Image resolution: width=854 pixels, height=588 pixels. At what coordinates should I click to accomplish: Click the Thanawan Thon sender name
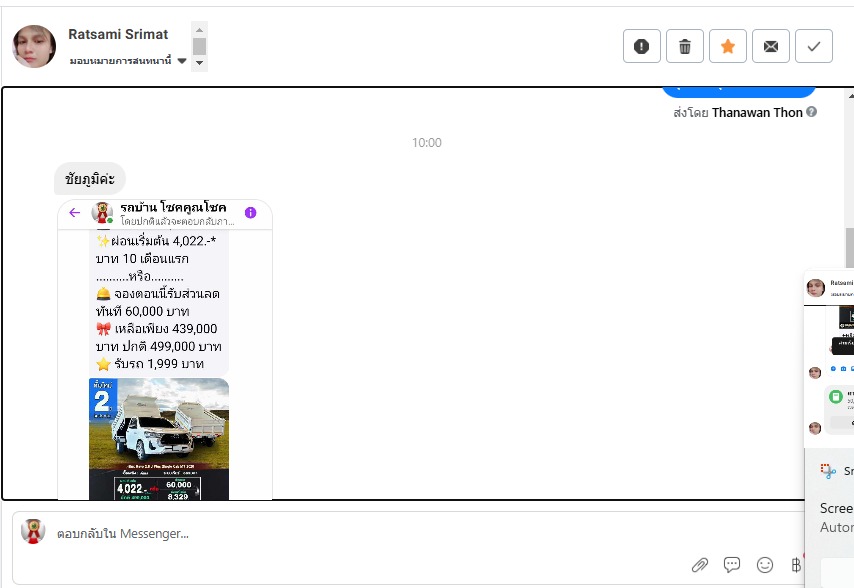click(757, 113)
